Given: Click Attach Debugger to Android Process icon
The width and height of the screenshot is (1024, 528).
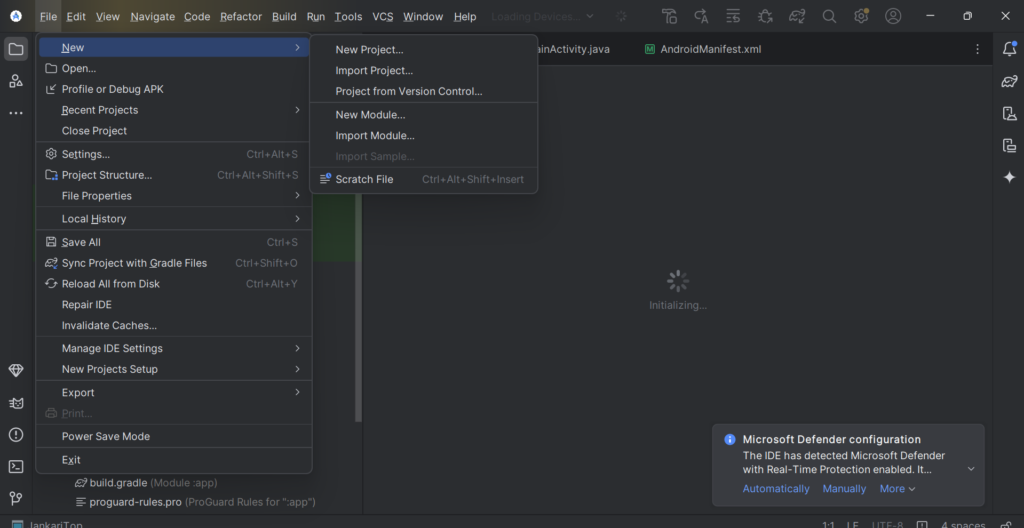Looking at the screenshot, I should pyautogui.click(x=765, y=16).
